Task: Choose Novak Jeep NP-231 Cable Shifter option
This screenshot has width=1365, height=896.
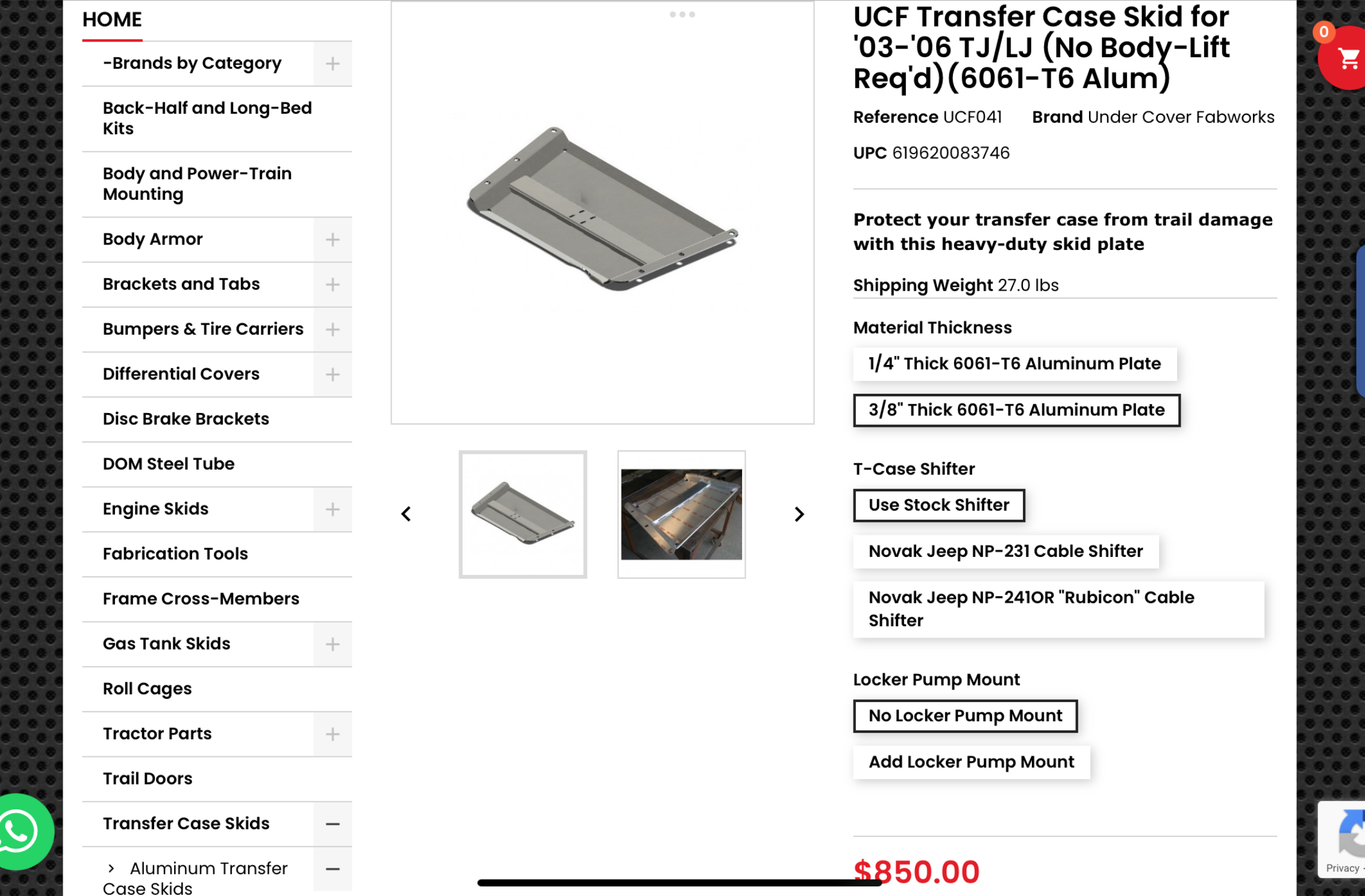Action: point(1005,551)
